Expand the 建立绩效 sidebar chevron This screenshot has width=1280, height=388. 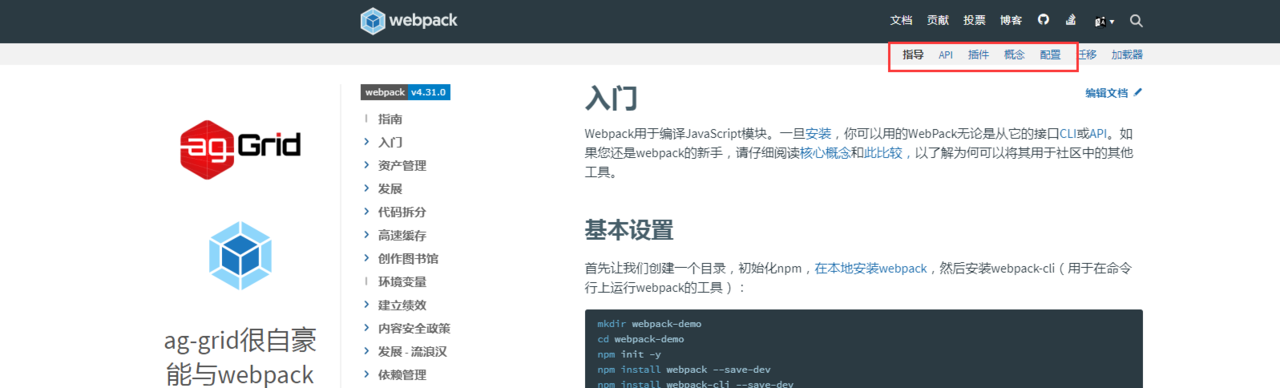click(367, 305)
